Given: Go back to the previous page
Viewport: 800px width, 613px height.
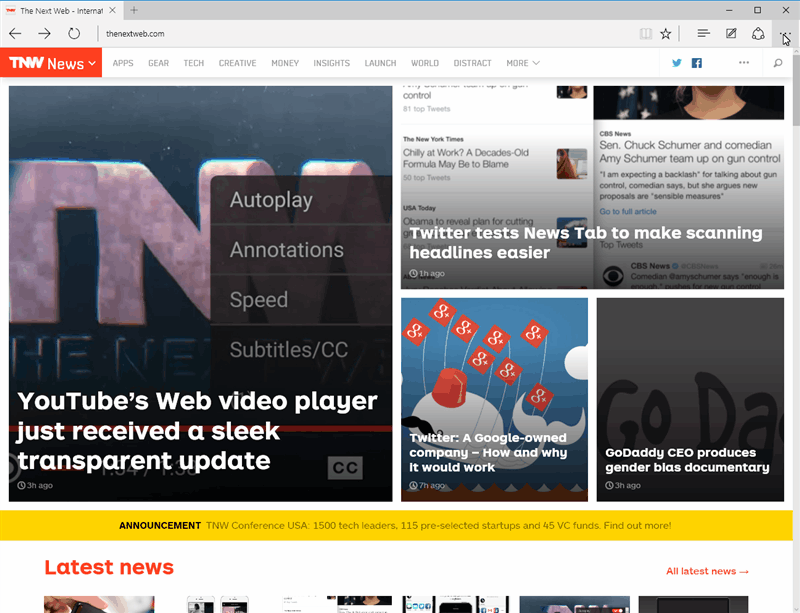Looking at the screenshot, I should click(15, 34).
